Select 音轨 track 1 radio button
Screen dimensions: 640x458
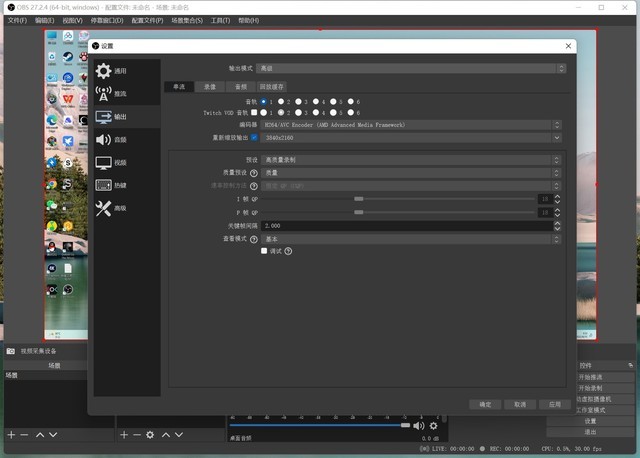point(264,102)
